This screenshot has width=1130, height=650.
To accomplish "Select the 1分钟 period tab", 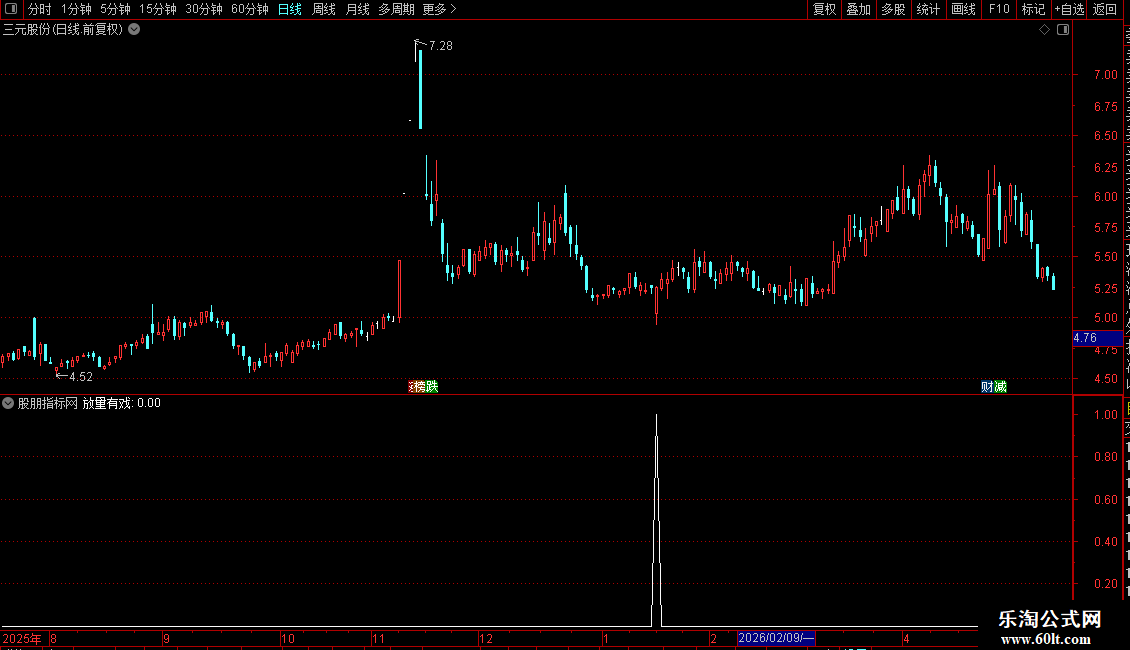I will [76, 9].
